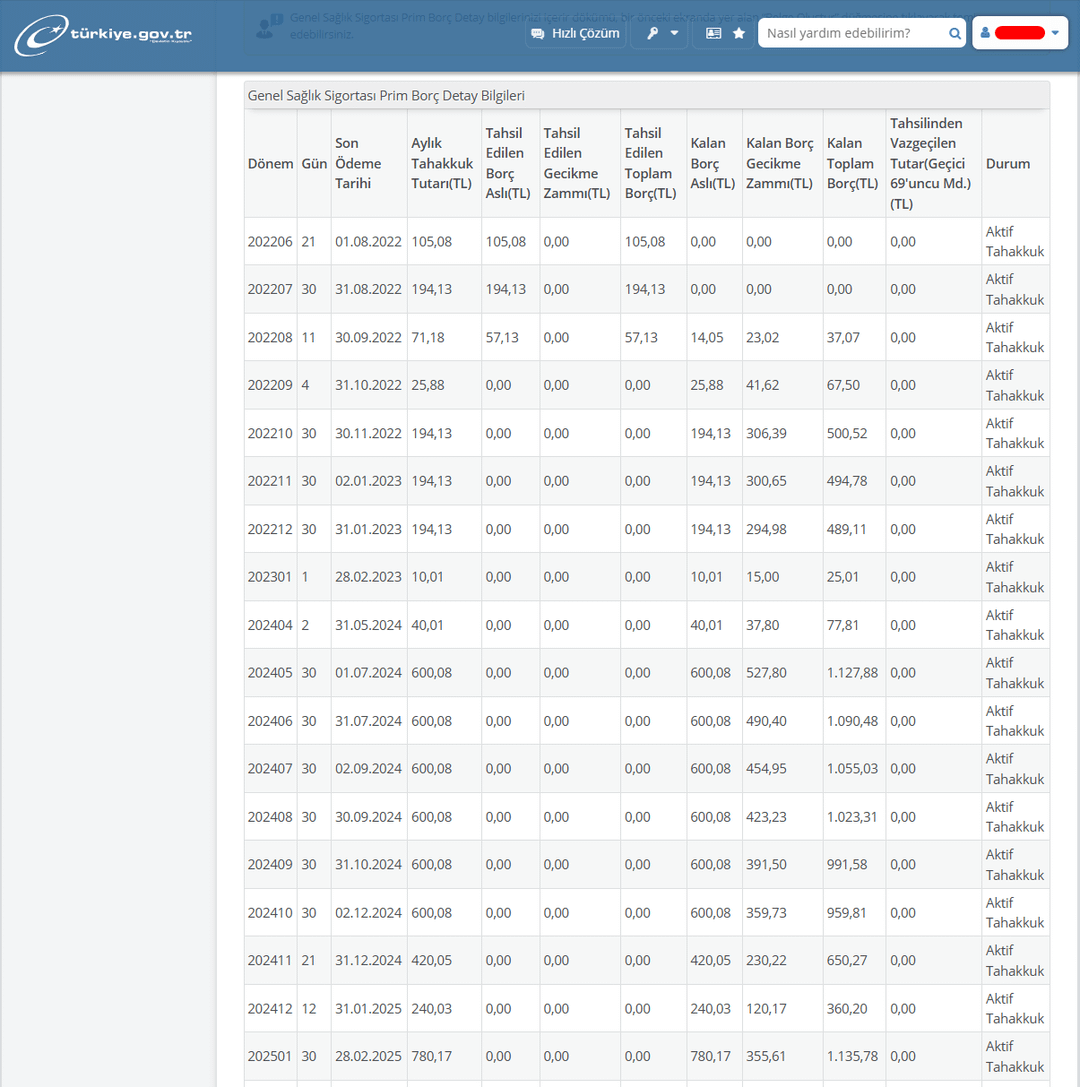This screenshot has height=1087, width=1080.
Task: Click the star favorites icon
Action: point(739,33)
